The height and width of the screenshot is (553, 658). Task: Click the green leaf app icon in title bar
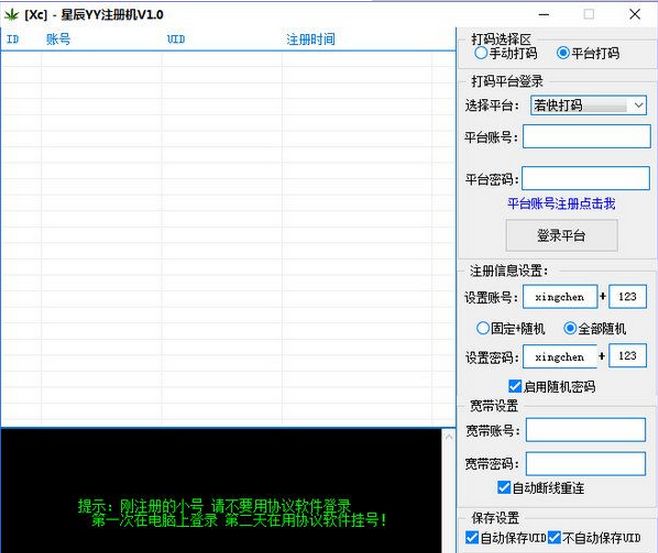[x=12, y=15]
